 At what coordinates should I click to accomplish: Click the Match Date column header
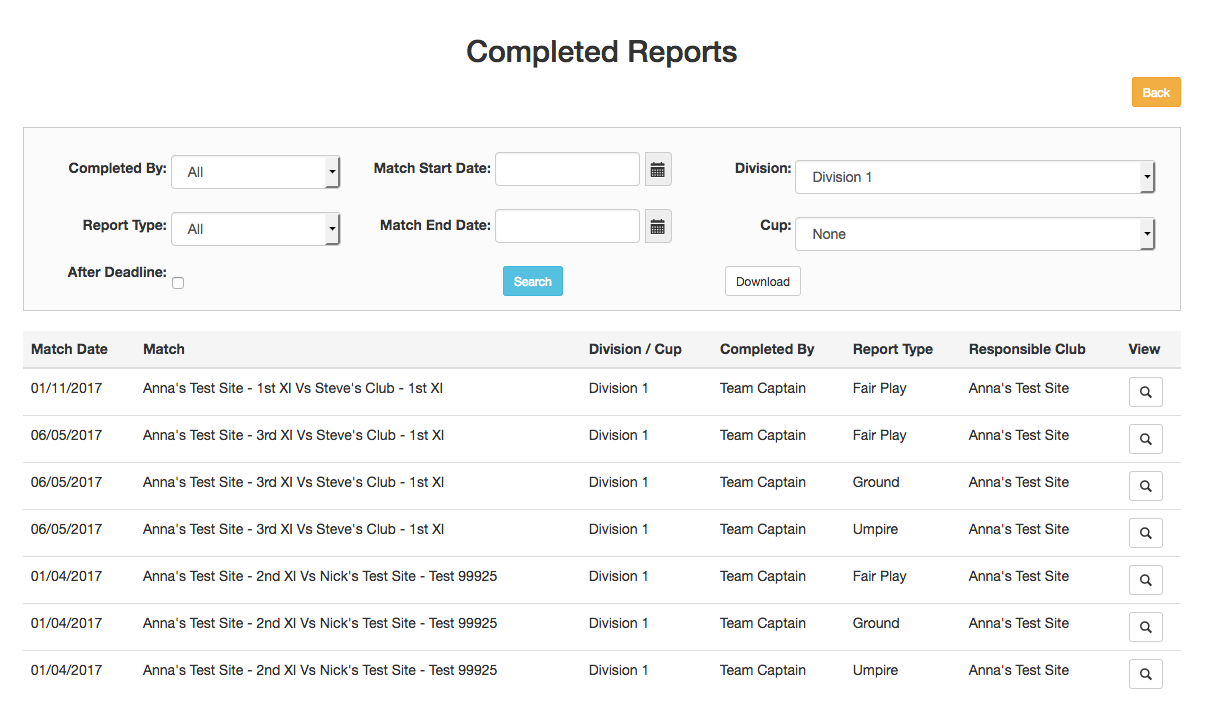pyautogui.click(x=69, y=349)
